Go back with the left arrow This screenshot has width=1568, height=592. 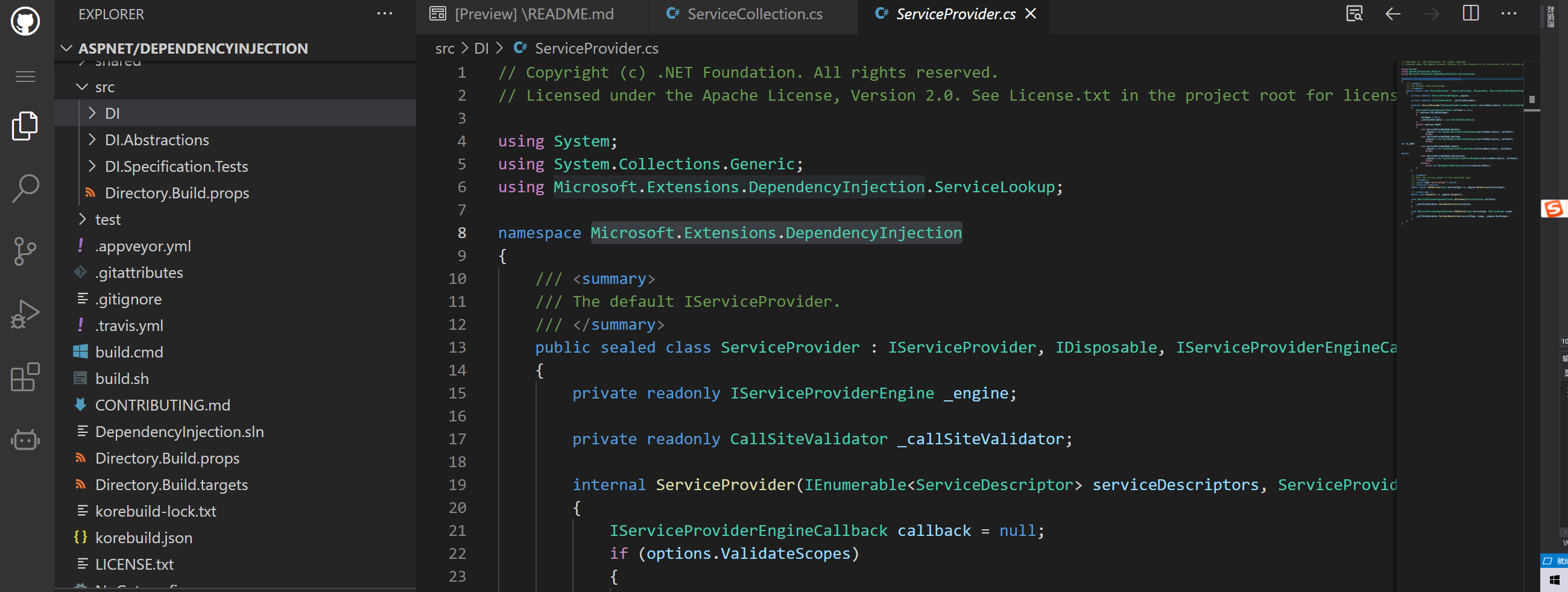pyautogui.click(x=1393, y=13)
